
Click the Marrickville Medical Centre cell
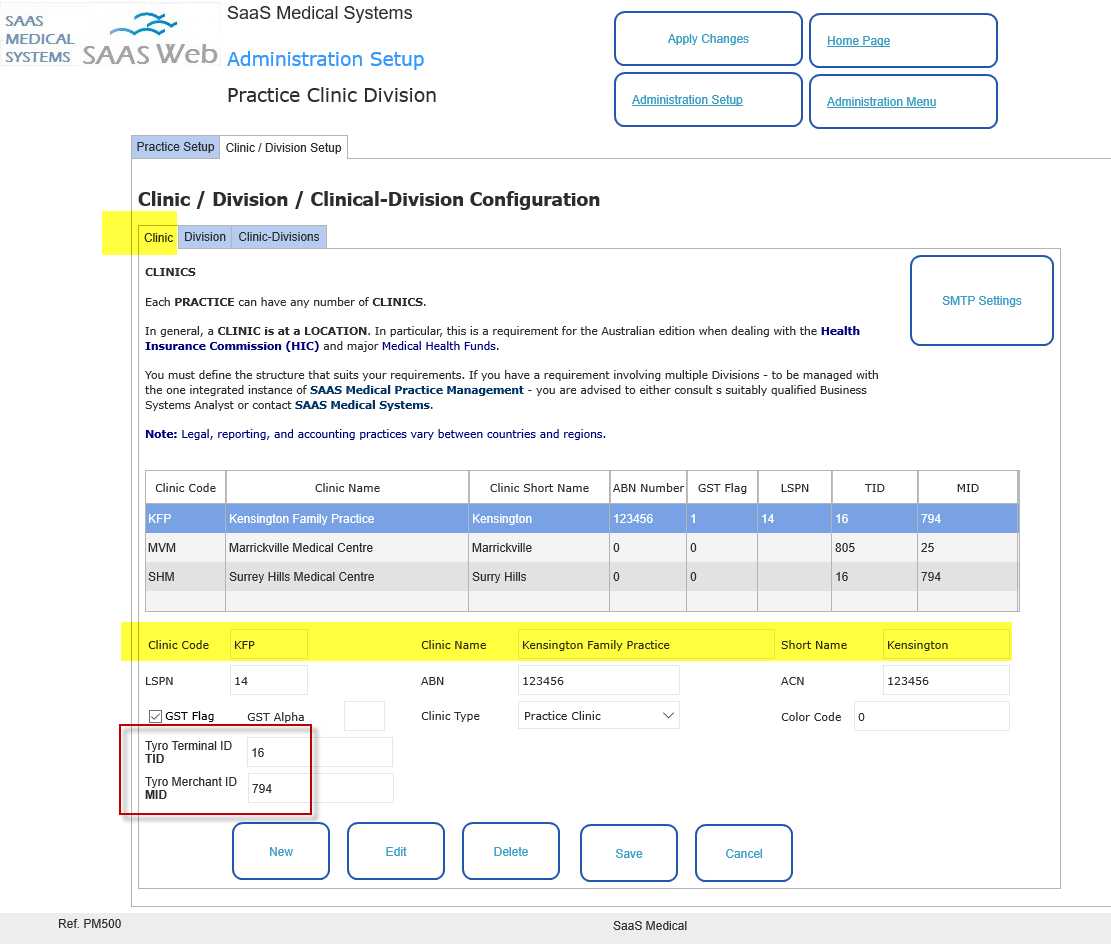pyautogui.click(x=347, y=548)
